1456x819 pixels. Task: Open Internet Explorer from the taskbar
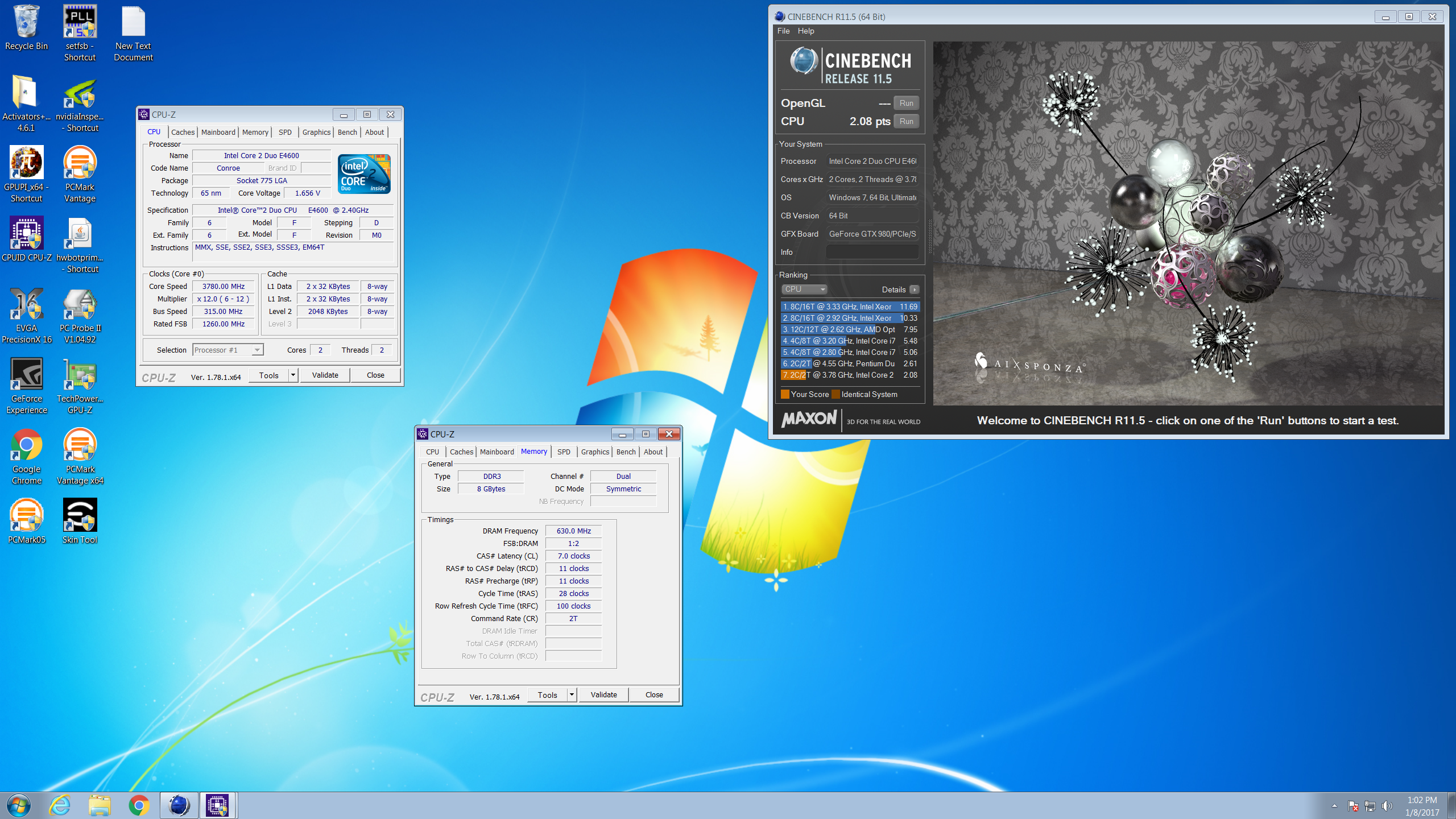coord(60,805)
